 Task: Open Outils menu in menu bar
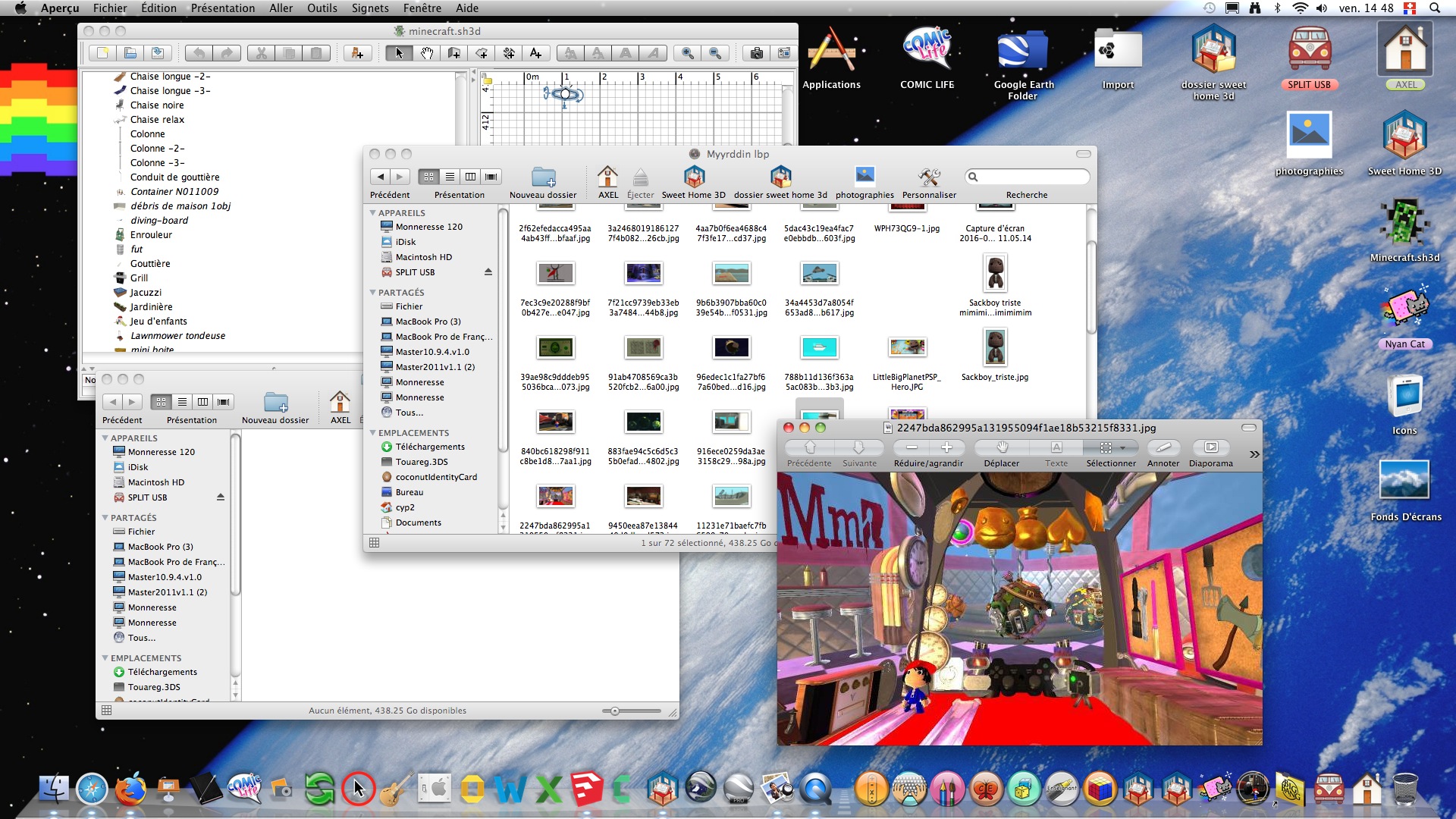click(x=322, y=8)
